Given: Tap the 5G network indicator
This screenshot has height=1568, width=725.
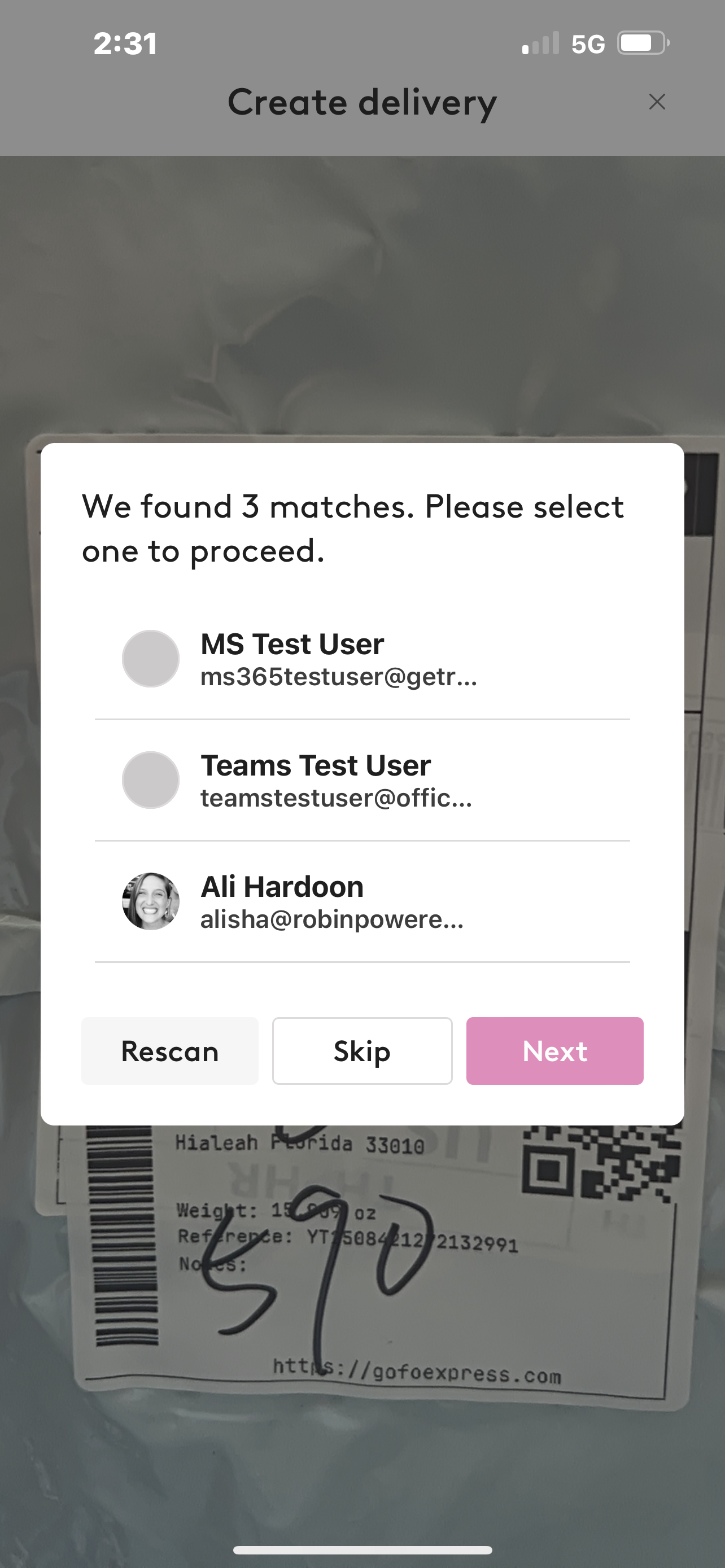Looking at the screenshot, I should [x=588, y=44].
